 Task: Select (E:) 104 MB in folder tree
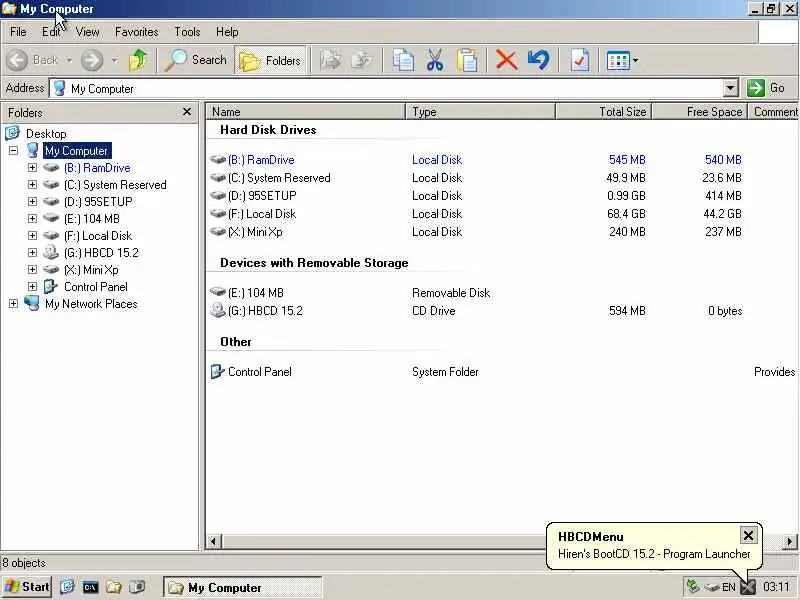click(92, 218)
